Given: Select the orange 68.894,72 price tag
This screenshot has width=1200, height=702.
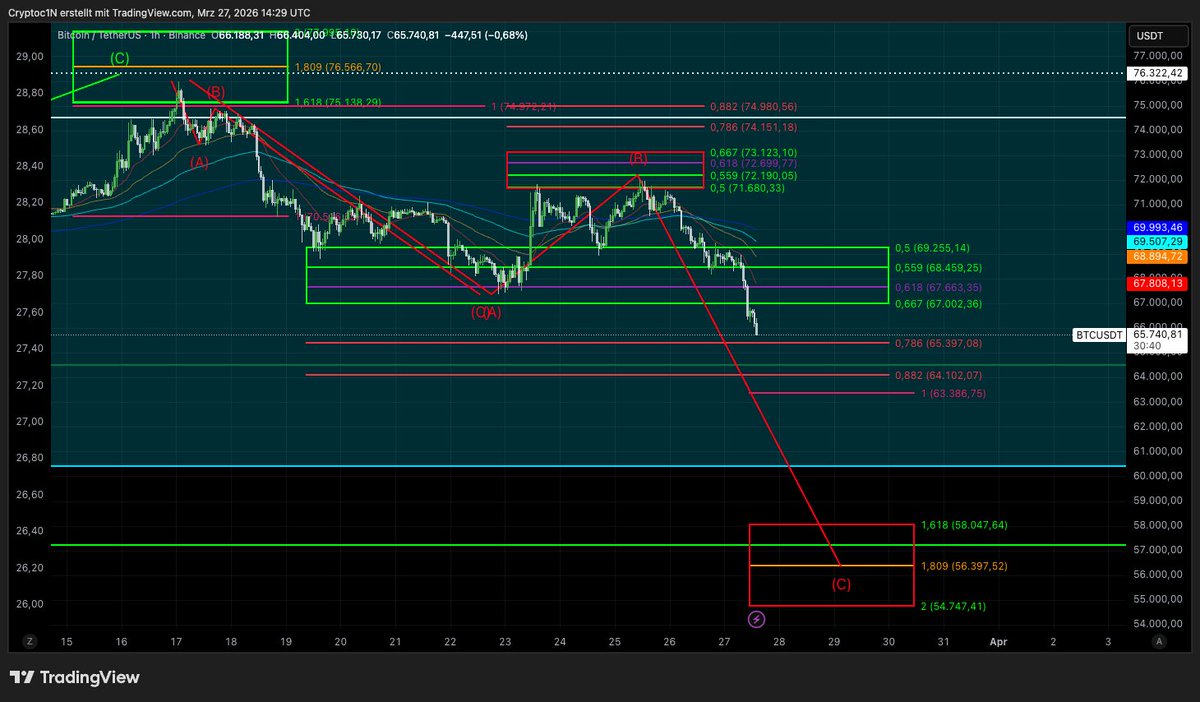Looking at the screenshot, I should pos(1156,256).
